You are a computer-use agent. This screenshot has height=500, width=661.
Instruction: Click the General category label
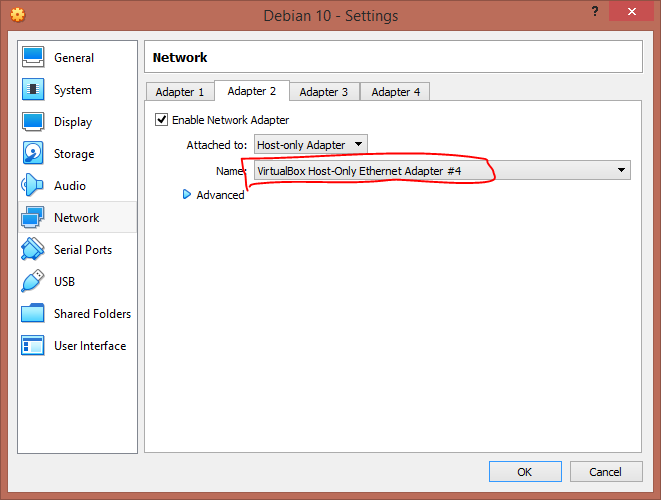(74, 58)
